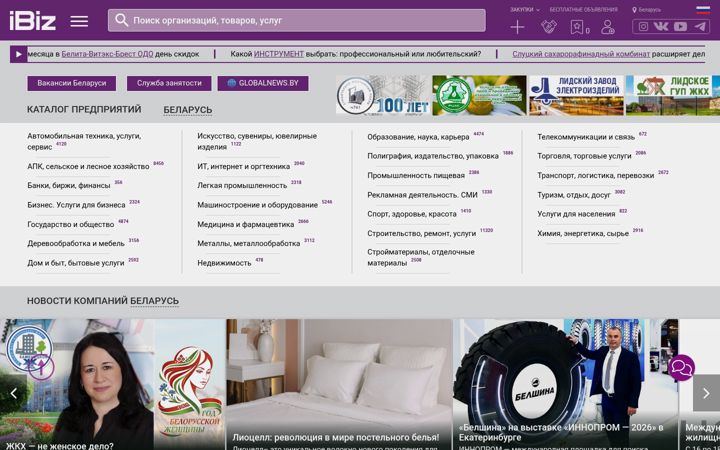Open Слуцкий сахарорафинадный комбинат ticker link
The width and height of the screenshot is (720, 450).
pyautogui.click(x=581, y=54)
